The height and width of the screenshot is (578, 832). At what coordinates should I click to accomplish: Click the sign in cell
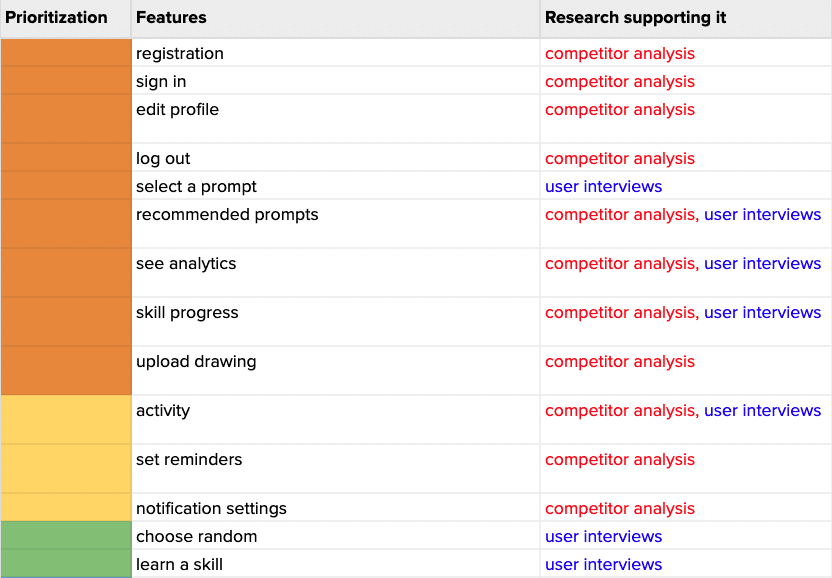click(161, 82)
